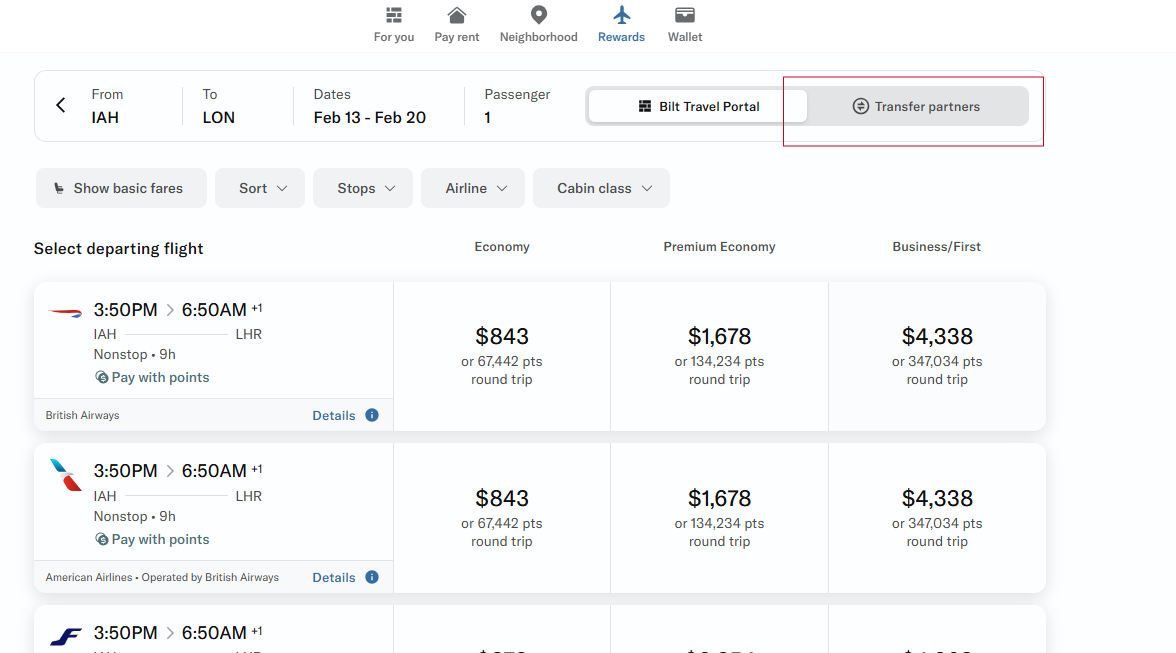This screenshot has height=653, width=1176.
Task: Switch to Bilt Travel Portal view
Action: (x=698, y=106)
